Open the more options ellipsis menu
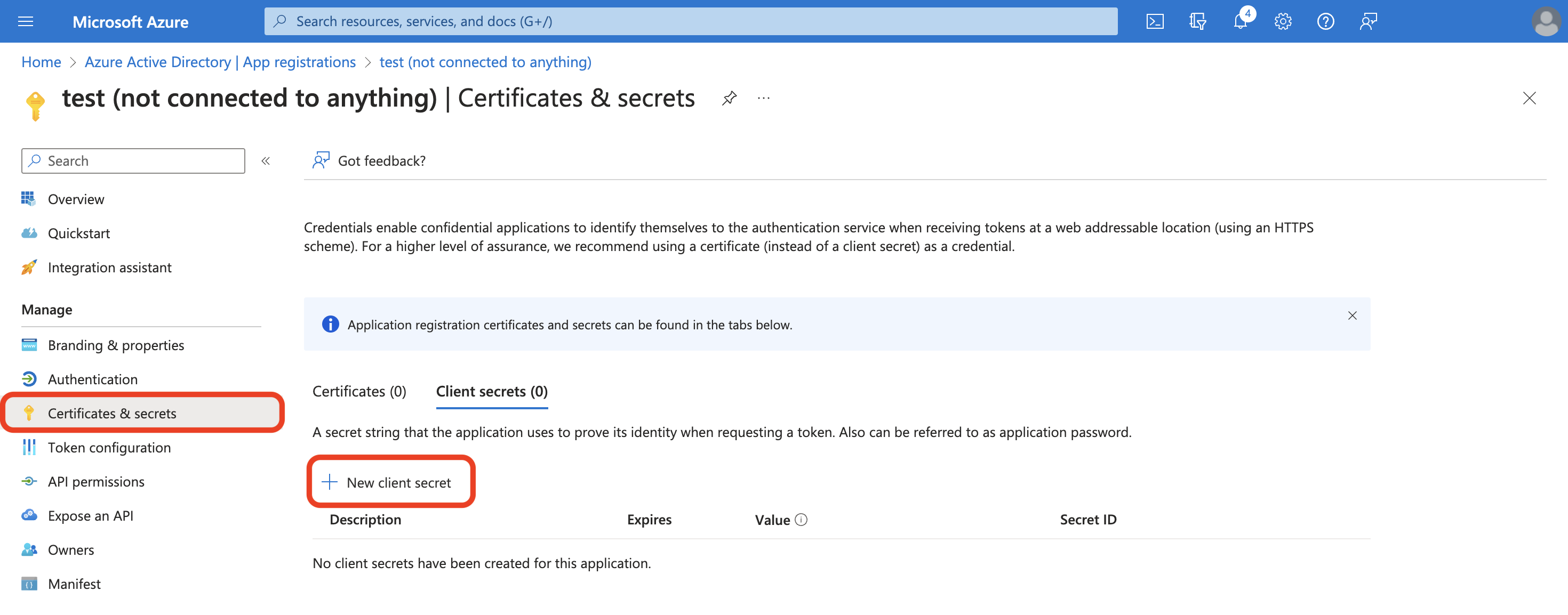 pyautogui.click(x=763, y=98)
